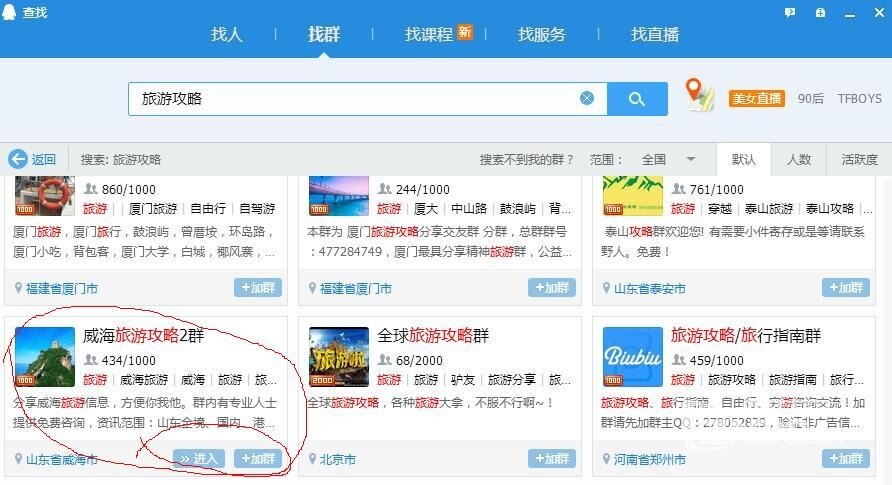Open the 威海旅游攻略2群 group avatar

45,357
